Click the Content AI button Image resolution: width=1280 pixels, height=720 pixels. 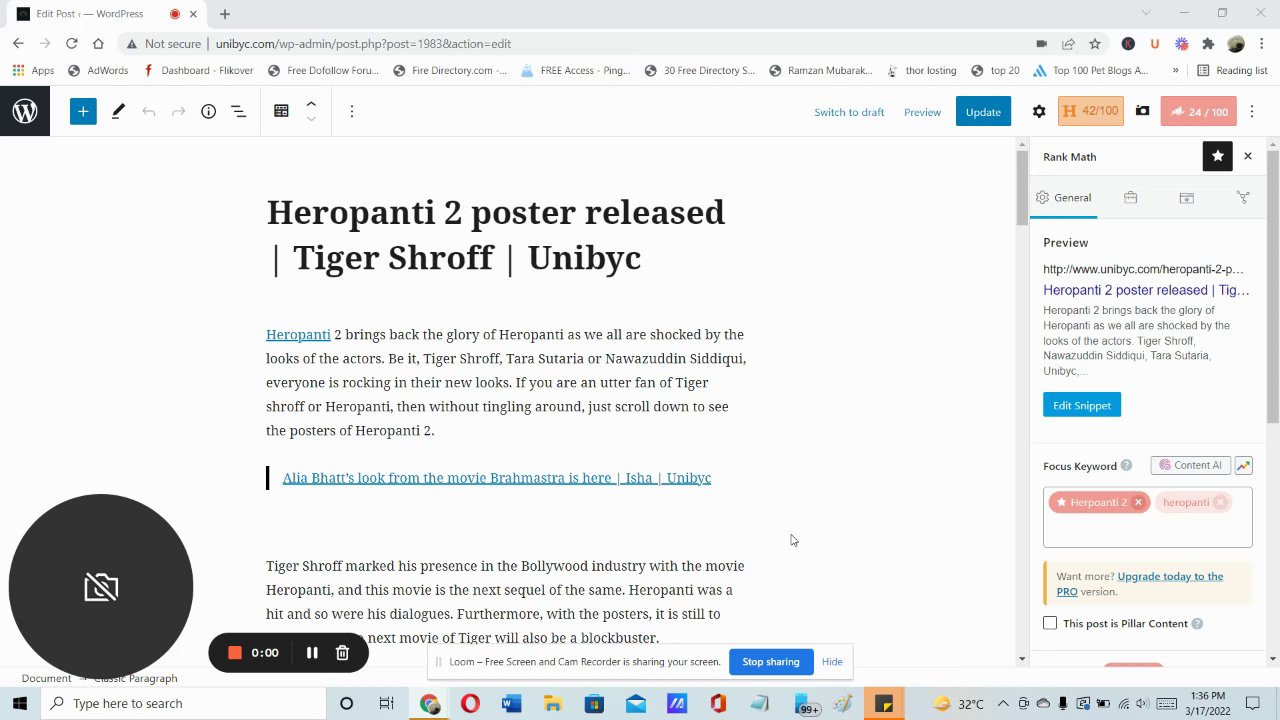[1190, 465]
